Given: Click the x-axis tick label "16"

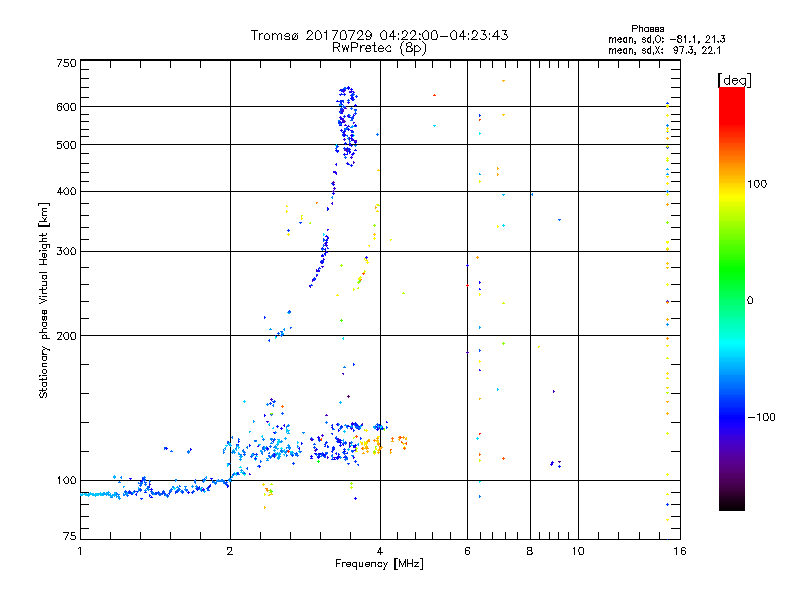Looking at the screenshot, I should (x=680, y=551).
